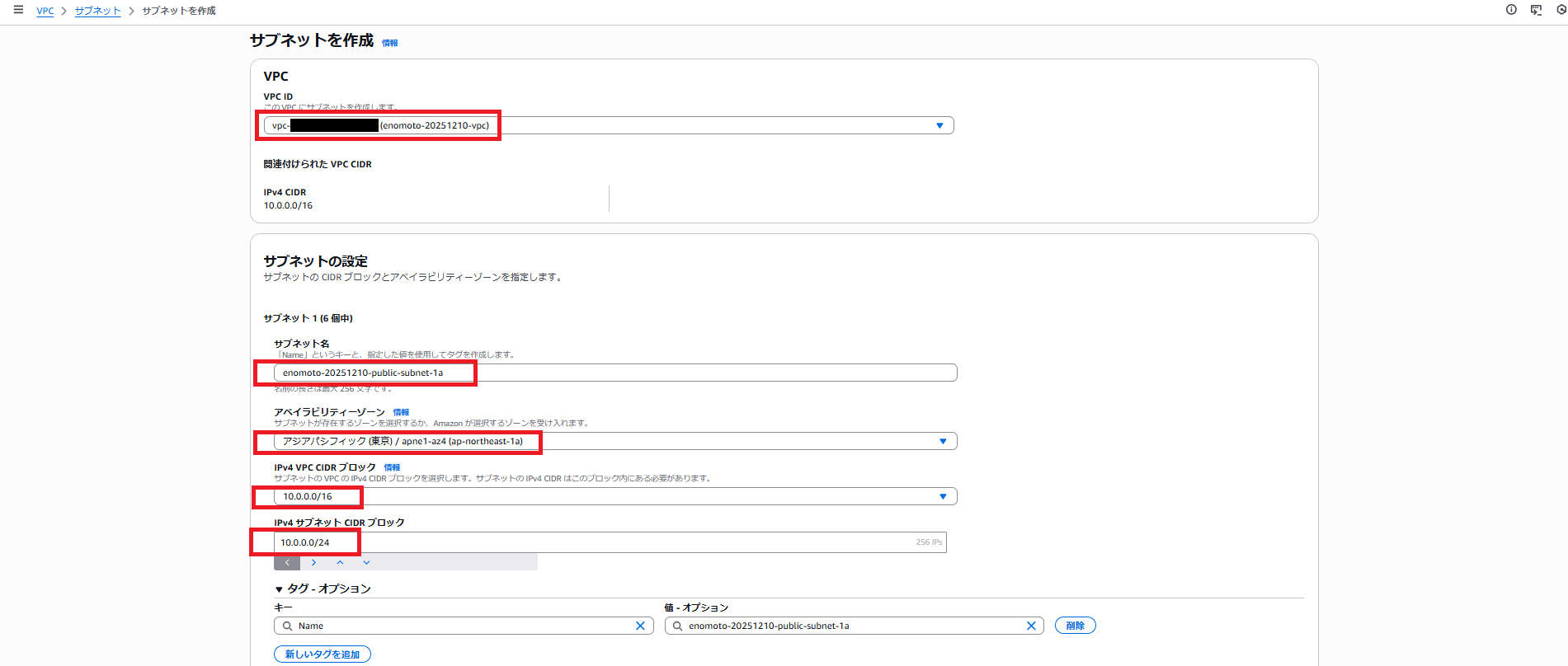The height and width of the screenshot is (666, 1568).
Task: Click the hexagon settings icon at top right
Action: pyautogui.click(x=1561, y=10)
